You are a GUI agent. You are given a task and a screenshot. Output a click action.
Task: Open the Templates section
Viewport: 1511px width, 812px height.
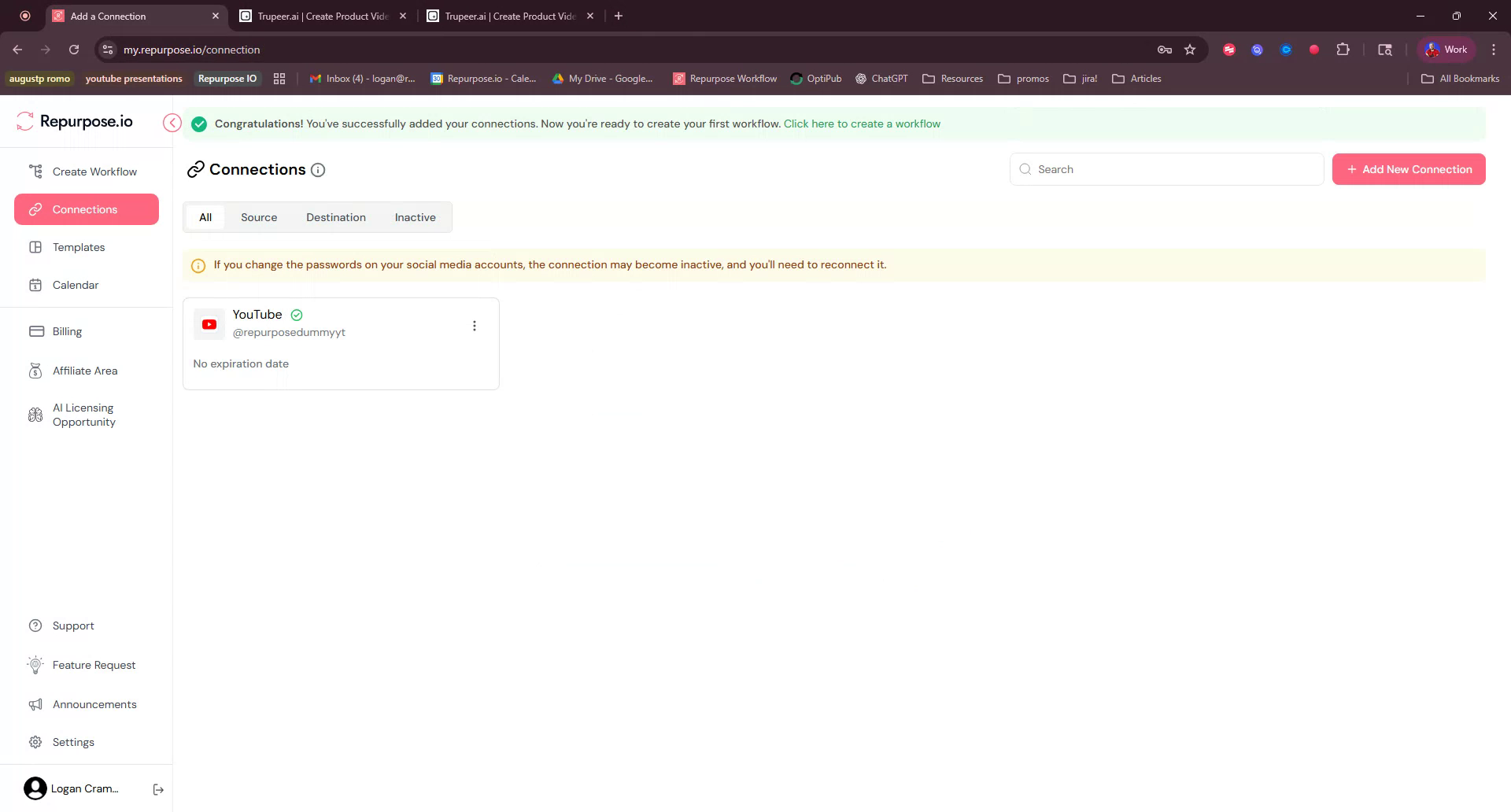click(78, 247)
